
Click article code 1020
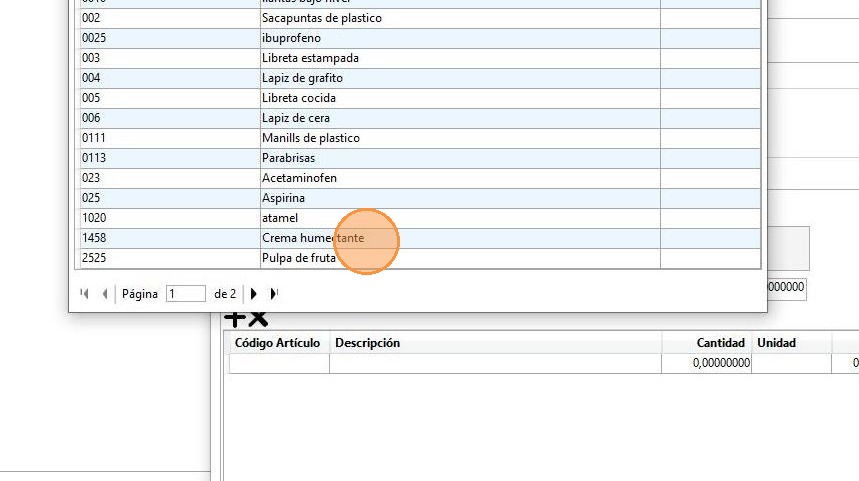pos(94,218)
